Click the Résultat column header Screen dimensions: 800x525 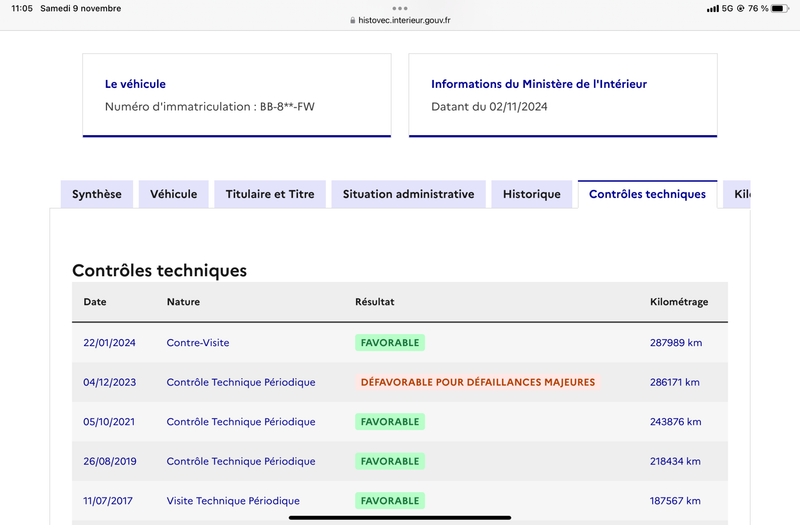coord(374,302)
